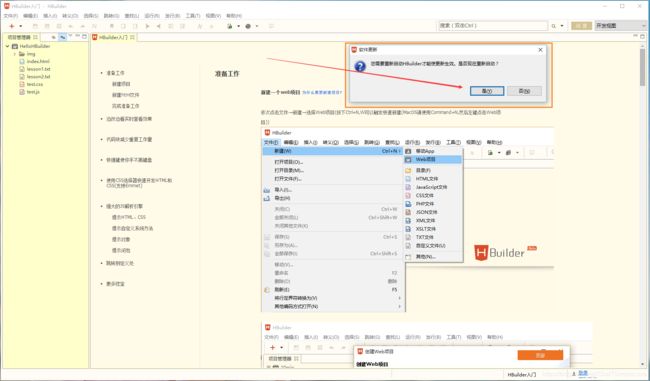Select lesson1.txt in the project tree
650x381 pixels.
[x=39, y=69]
